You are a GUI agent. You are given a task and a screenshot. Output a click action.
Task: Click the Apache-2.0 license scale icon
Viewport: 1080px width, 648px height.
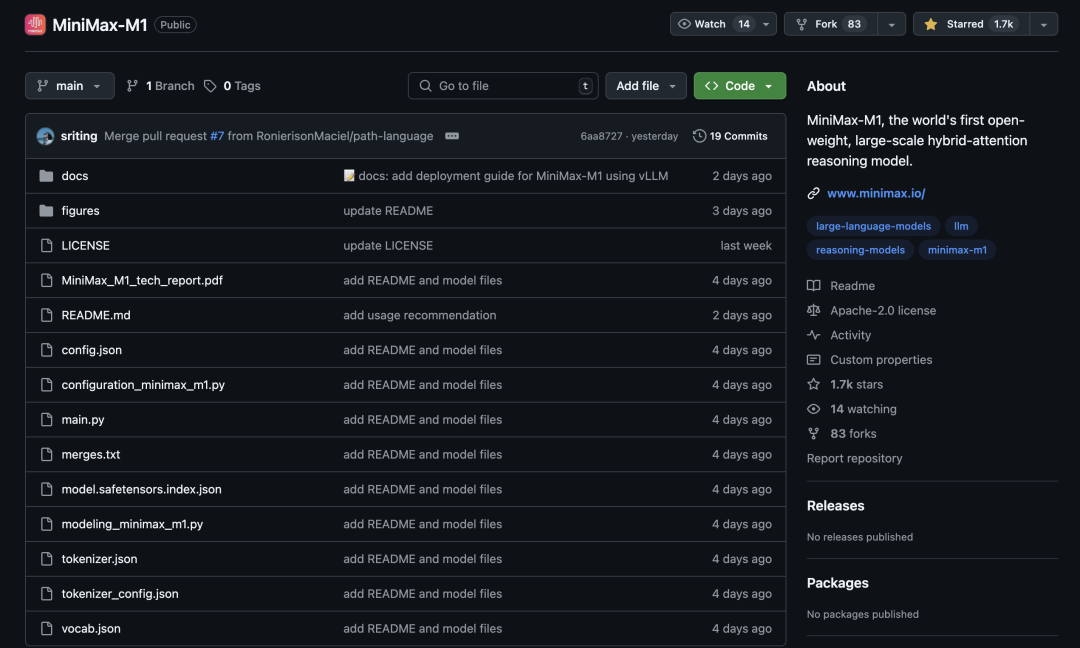(x=814, y=311)
